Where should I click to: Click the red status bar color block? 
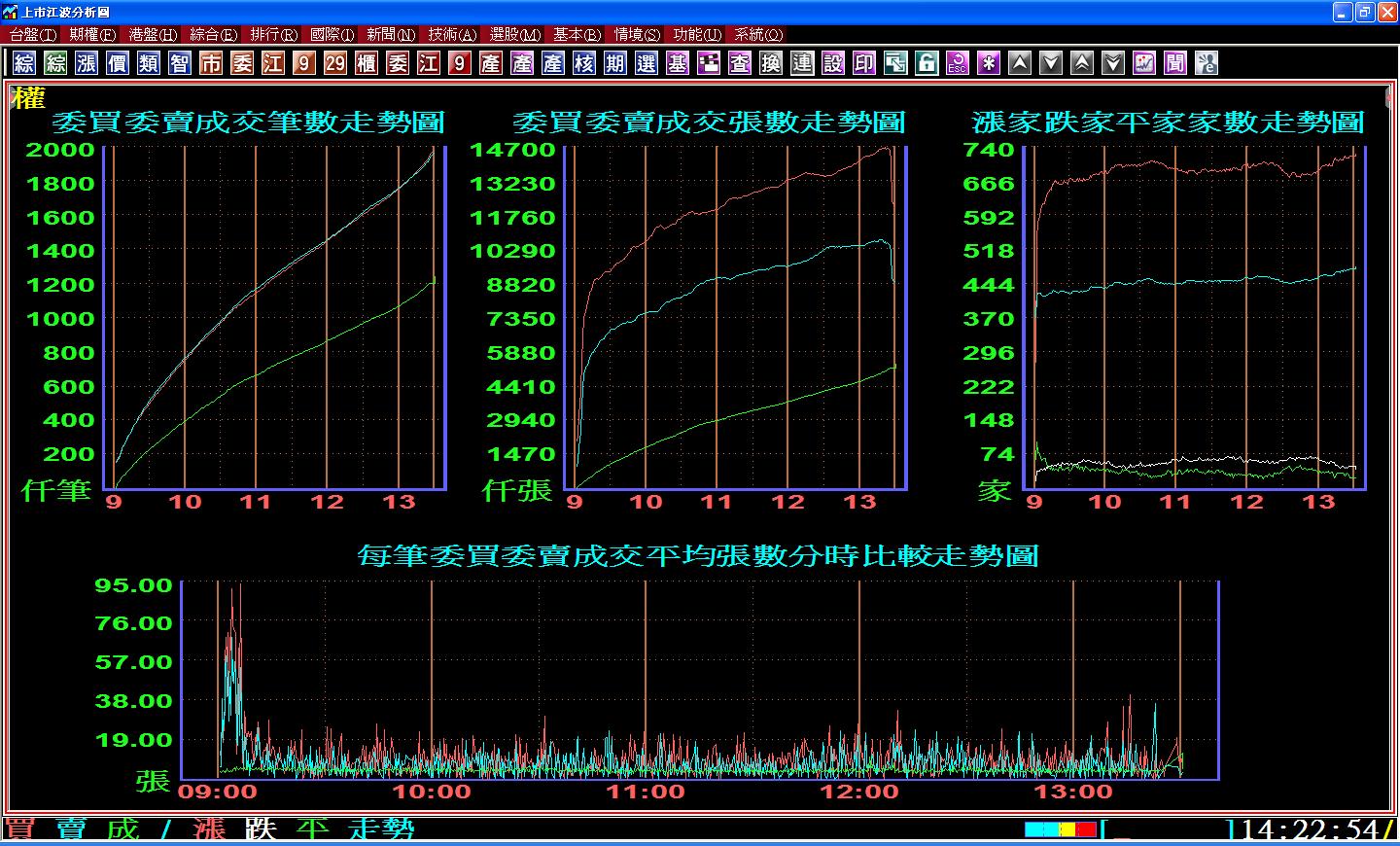(x=1086, y=829)
